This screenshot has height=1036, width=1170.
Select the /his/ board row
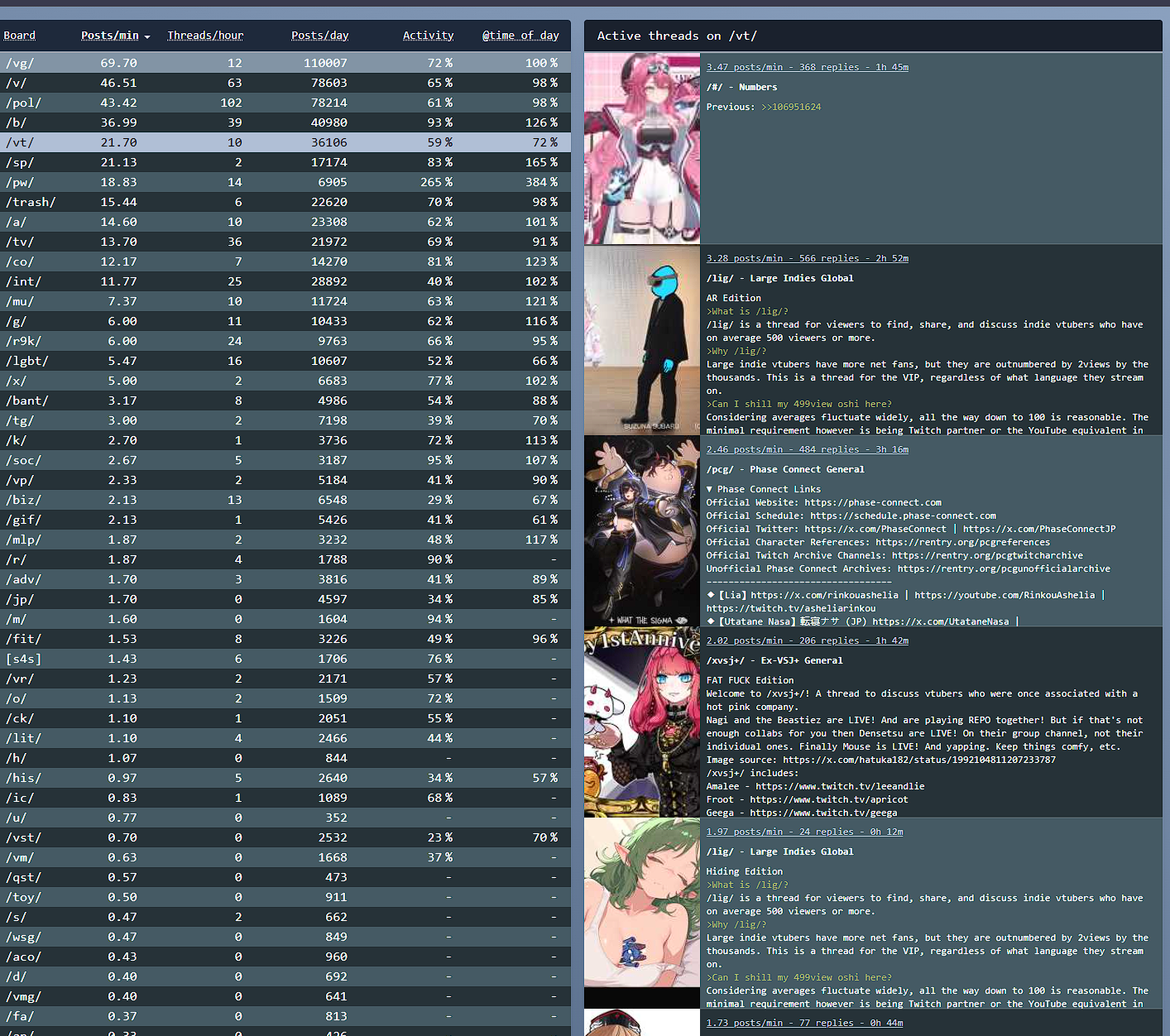[x=285, y=778]
